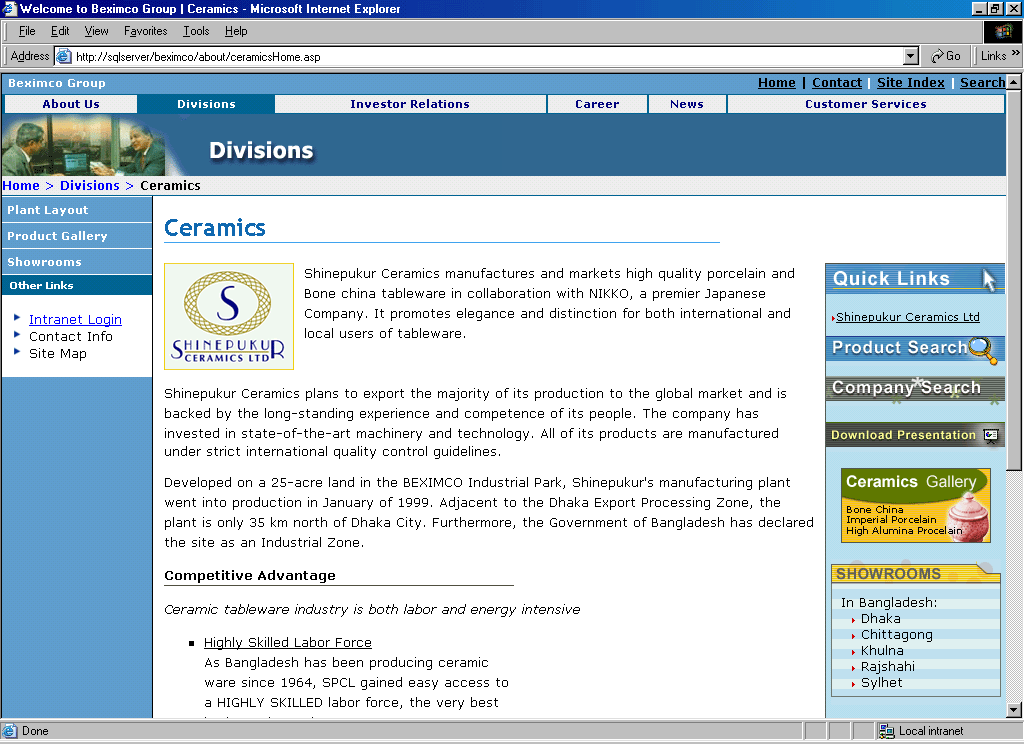Go to Product Gallery in the sidebar
Screen dimensions: 1024x744
pyautogui.click(x=57, y=236)
